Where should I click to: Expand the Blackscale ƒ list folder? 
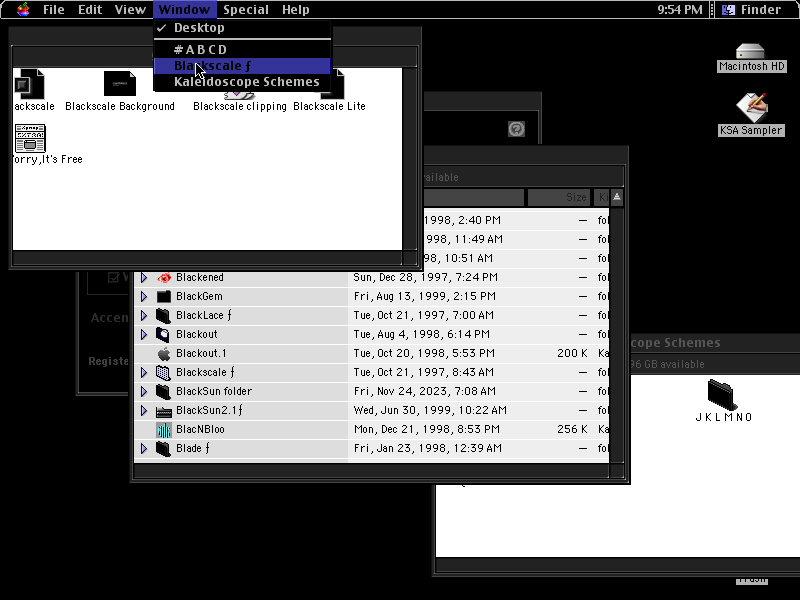(x=144, y=372)
